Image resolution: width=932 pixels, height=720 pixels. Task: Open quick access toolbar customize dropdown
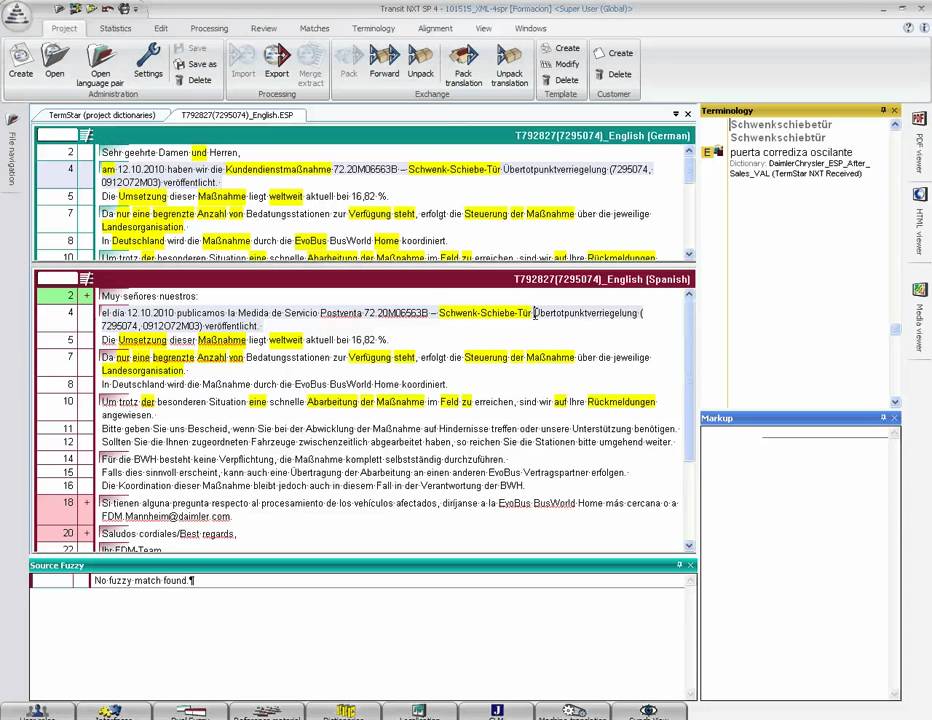[x=136, y=10]
